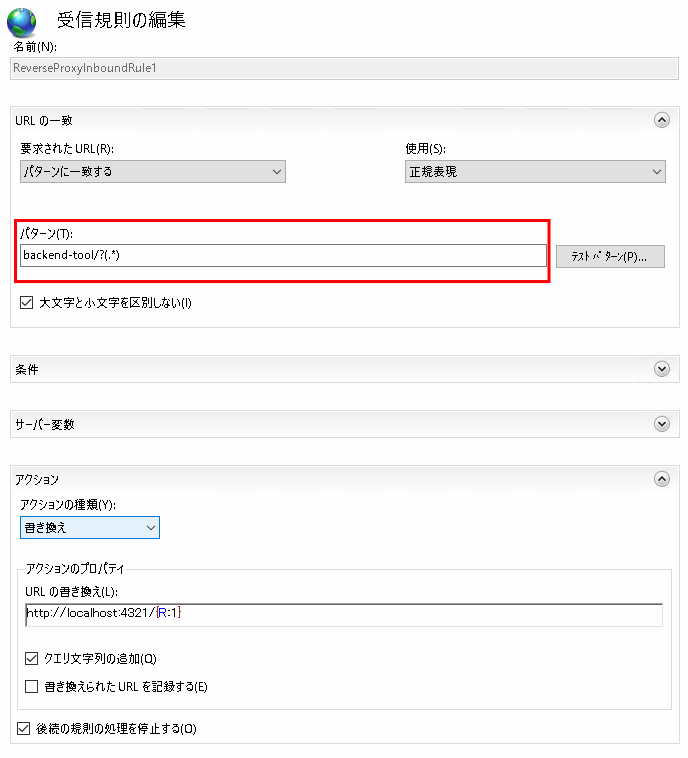Click into the パターン text field
Image resolution: width=688 pixels, height=758 pixels.
(x=283, y=255)
